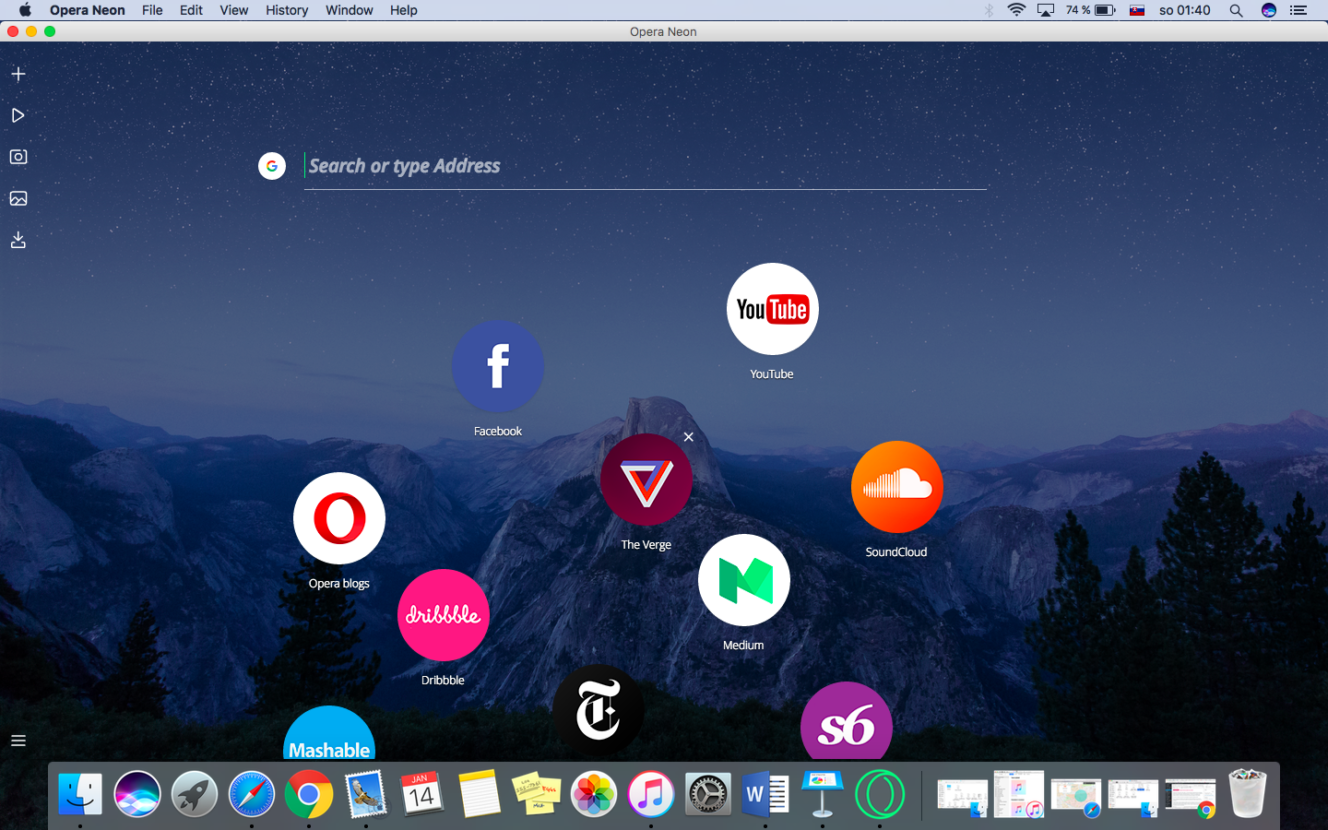This screenshot has height=830, width=1328.
Task: Click the Wi-Fi status icon
Action: tap(1017, 10)
